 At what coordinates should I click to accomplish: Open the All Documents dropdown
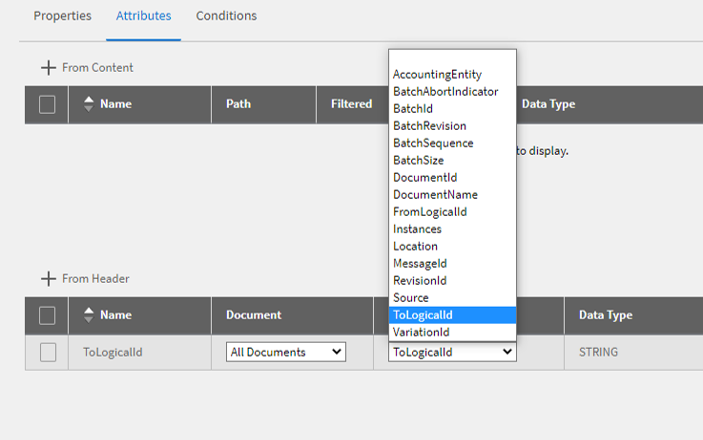[x=286, y=352]
